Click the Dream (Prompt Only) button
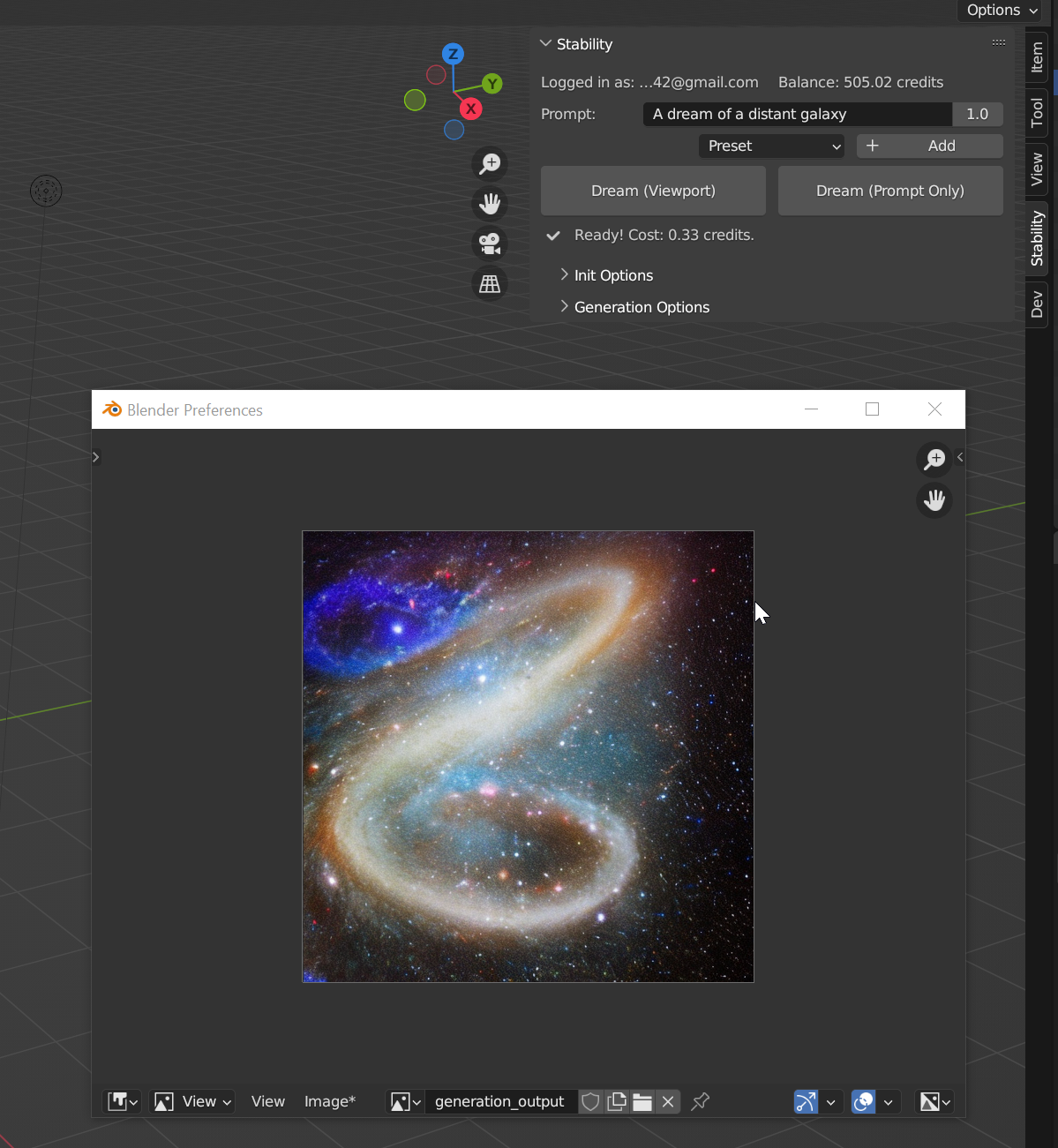 [x=889, y=191]
